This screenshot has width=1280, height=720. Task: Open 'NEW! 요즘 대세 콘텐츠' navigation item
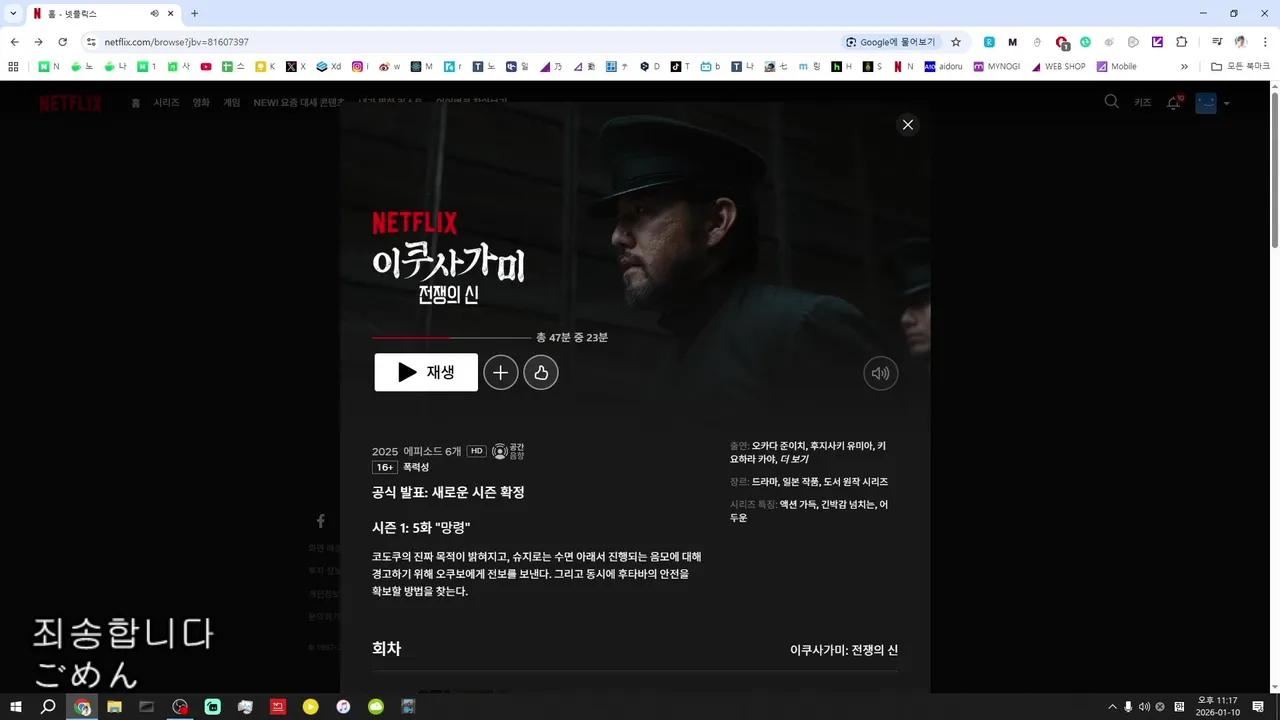pos(298,103)
